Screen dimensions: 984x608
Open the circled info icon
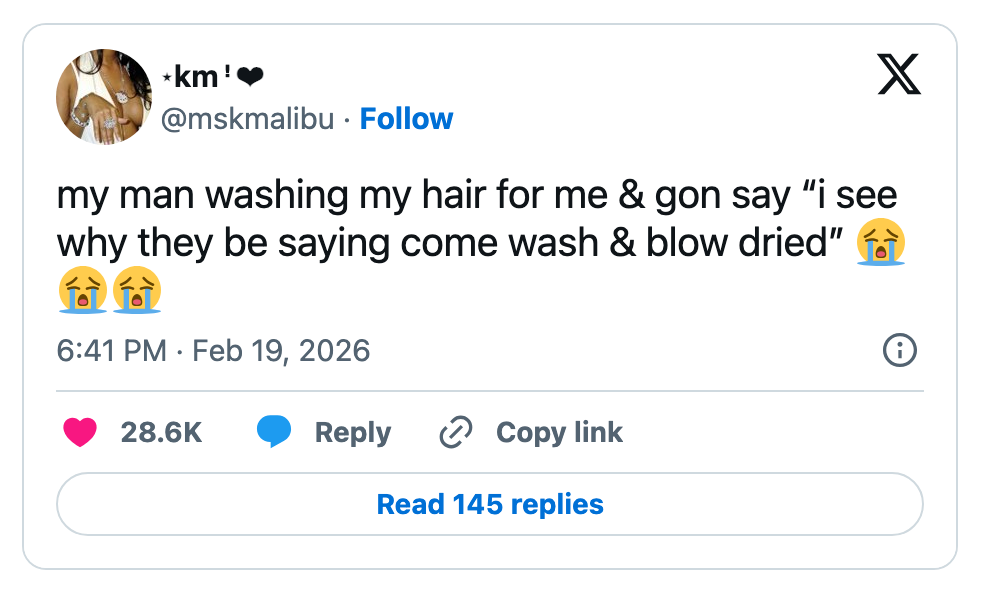pos(900,351)
